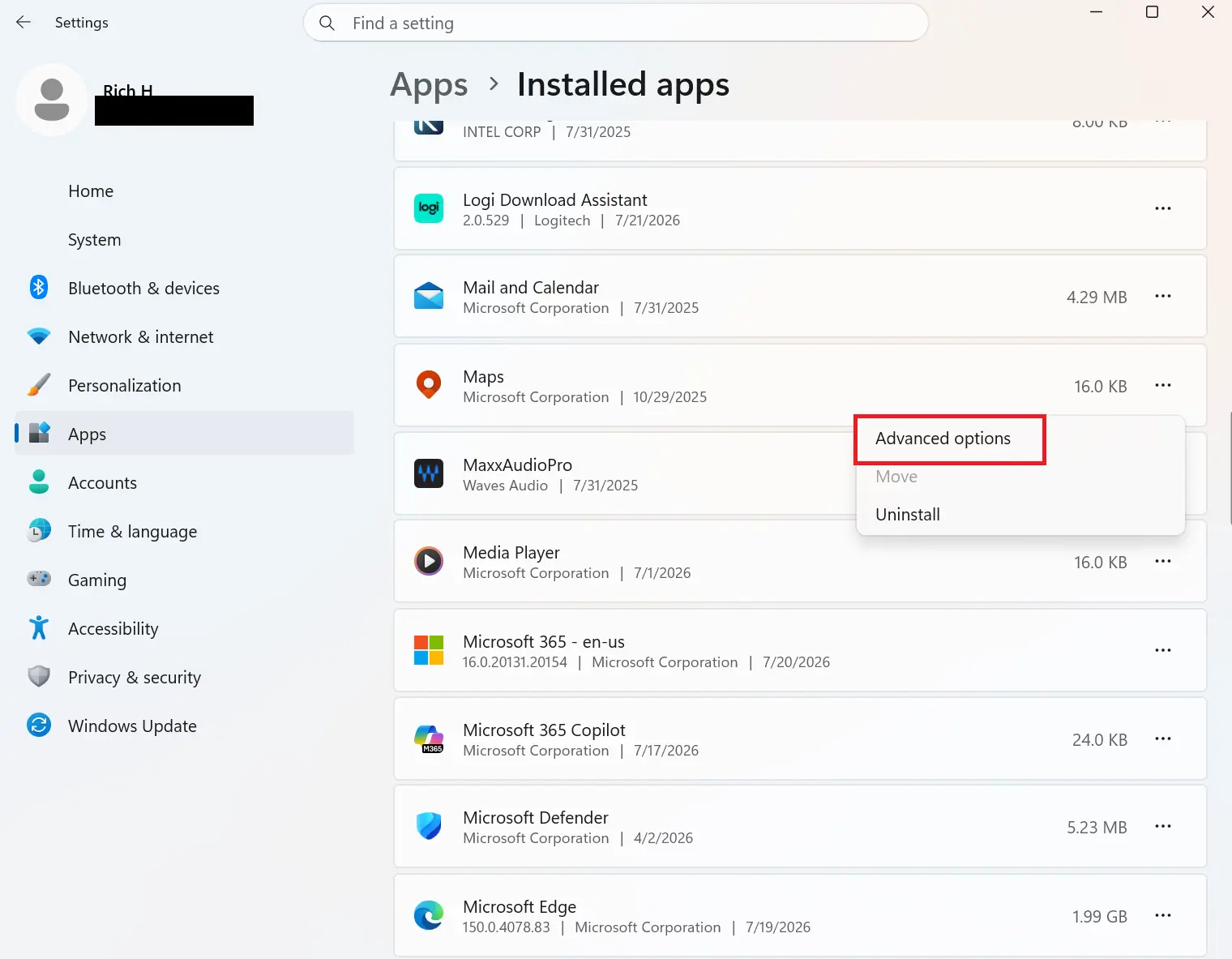Click the INTEL CORP publisher text
The height and width of the screenshot is (959, 1232).
(x=502, y=132)
